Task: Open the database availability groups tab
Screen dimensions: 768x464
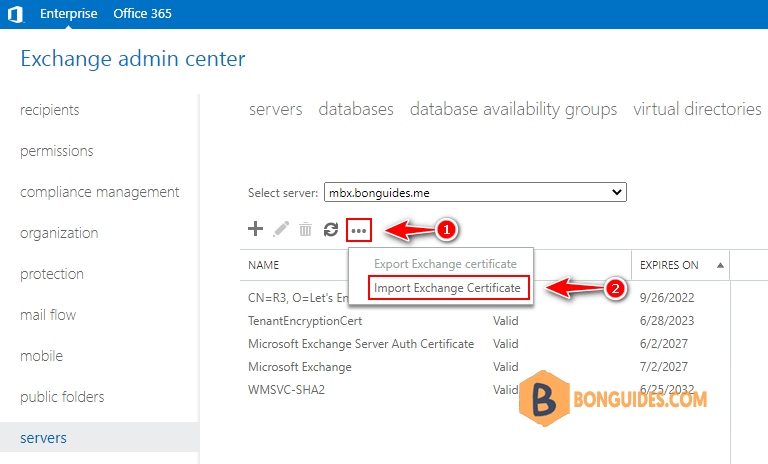Action: point(513,109)
